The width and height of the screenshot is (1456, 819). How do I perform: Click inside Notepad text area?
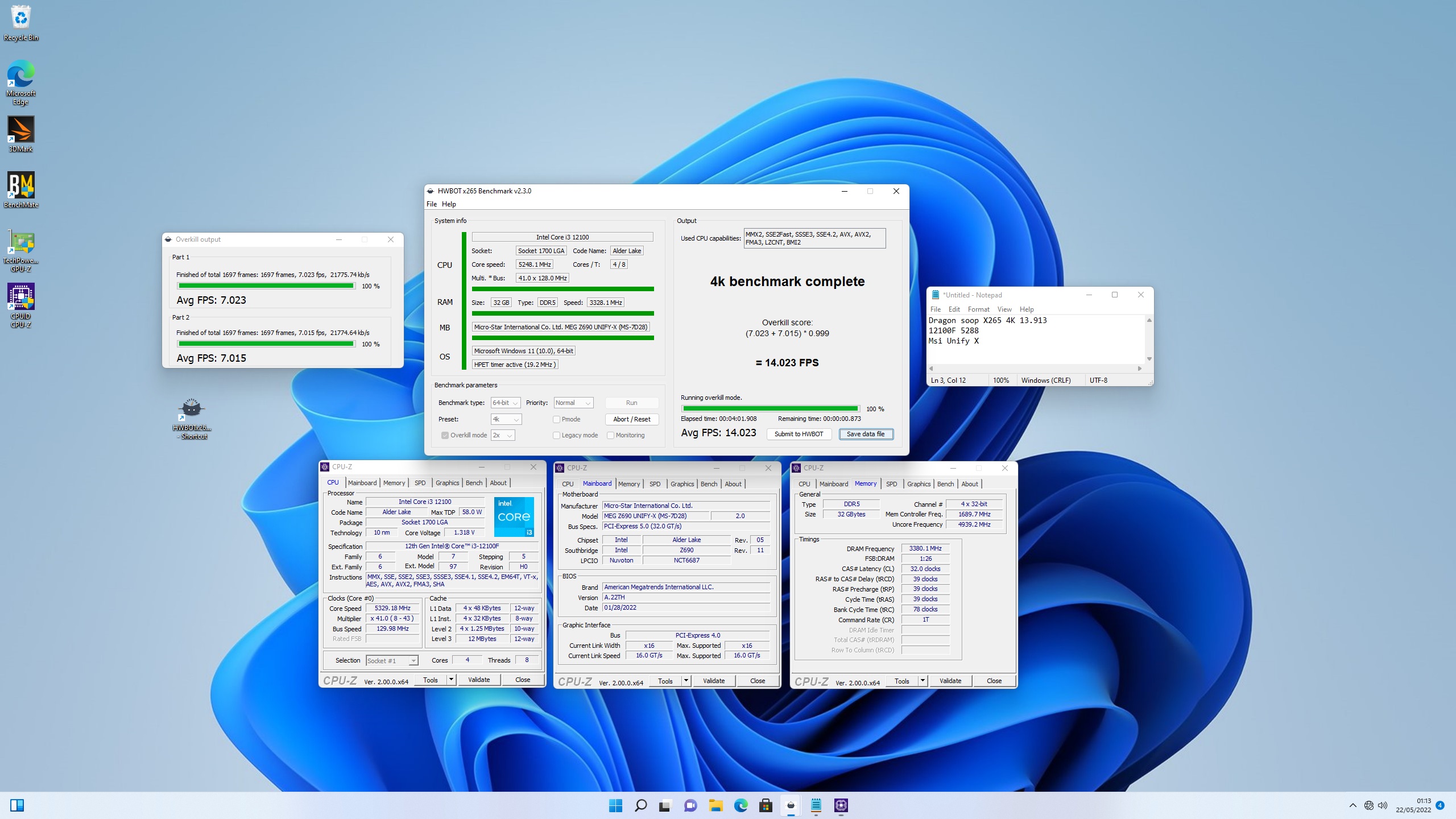pos(1035,340)
